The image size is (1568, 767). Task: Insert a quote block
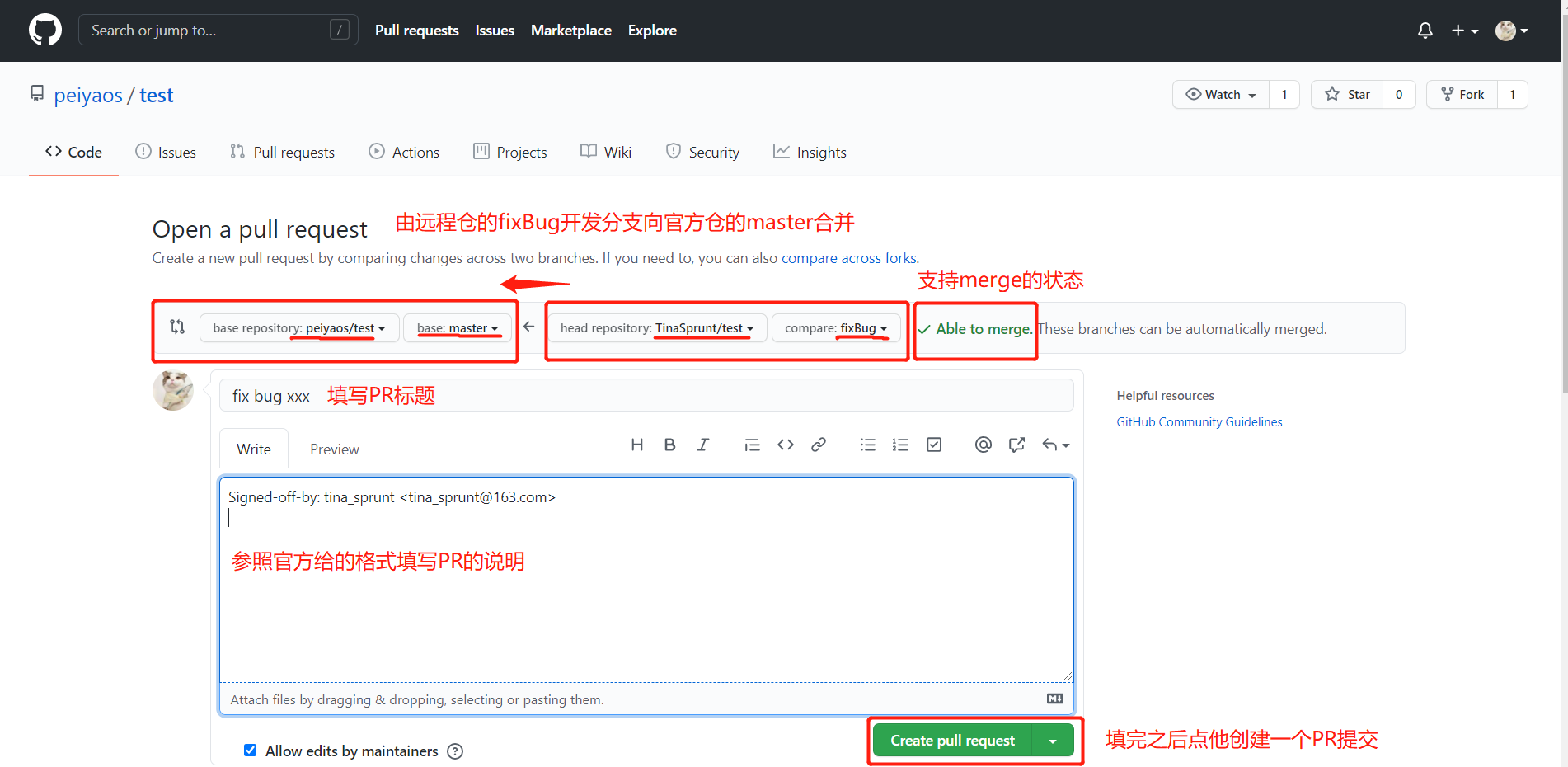click(752, 445)
